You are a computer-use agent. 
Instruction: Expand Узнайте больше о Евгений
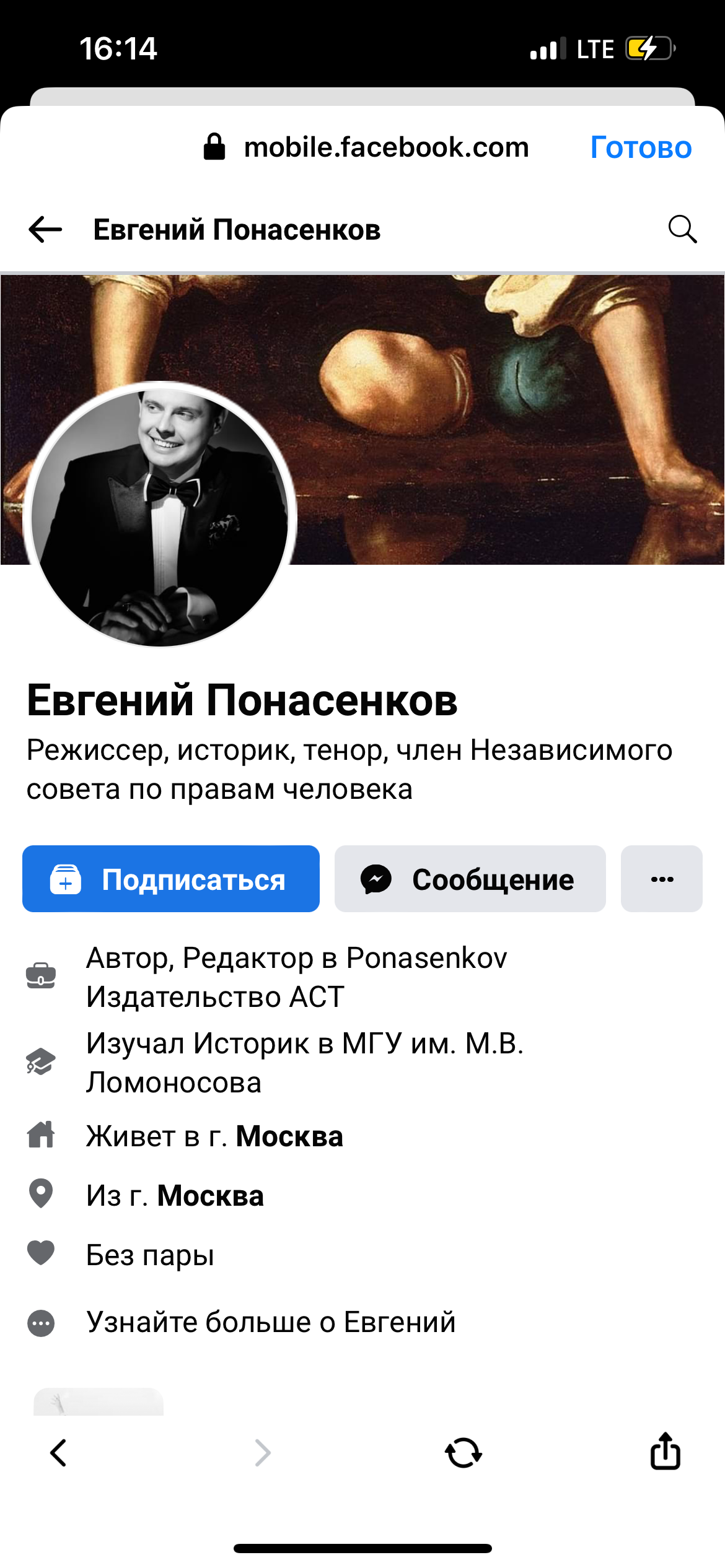click(271, 1322)
